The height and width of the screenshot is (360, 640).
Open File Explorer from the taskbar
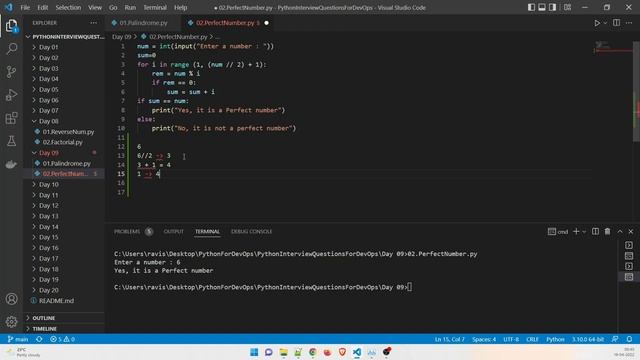(283, 352)
